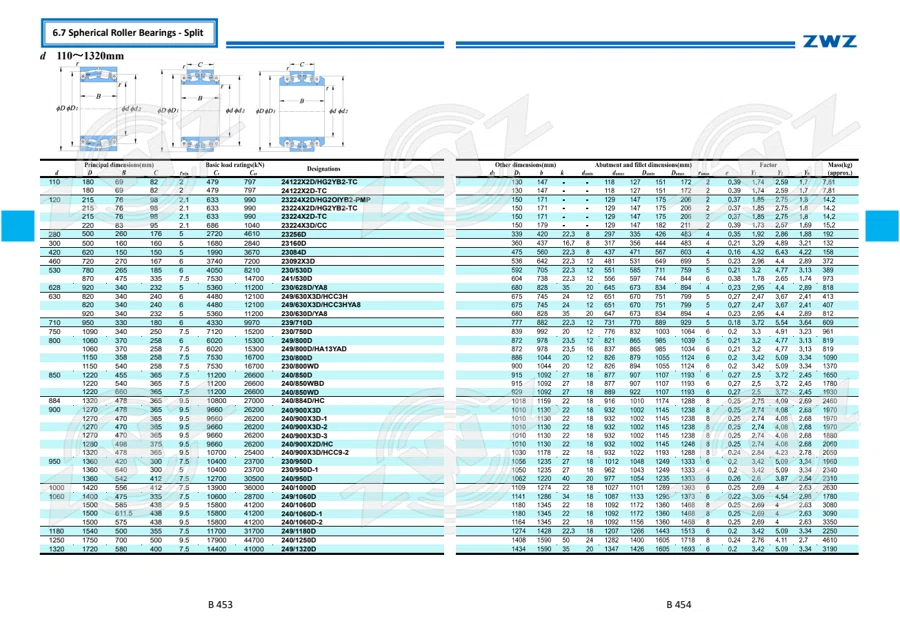
Task: Click page number 'B 453'
Action: [x=220, y=604]
